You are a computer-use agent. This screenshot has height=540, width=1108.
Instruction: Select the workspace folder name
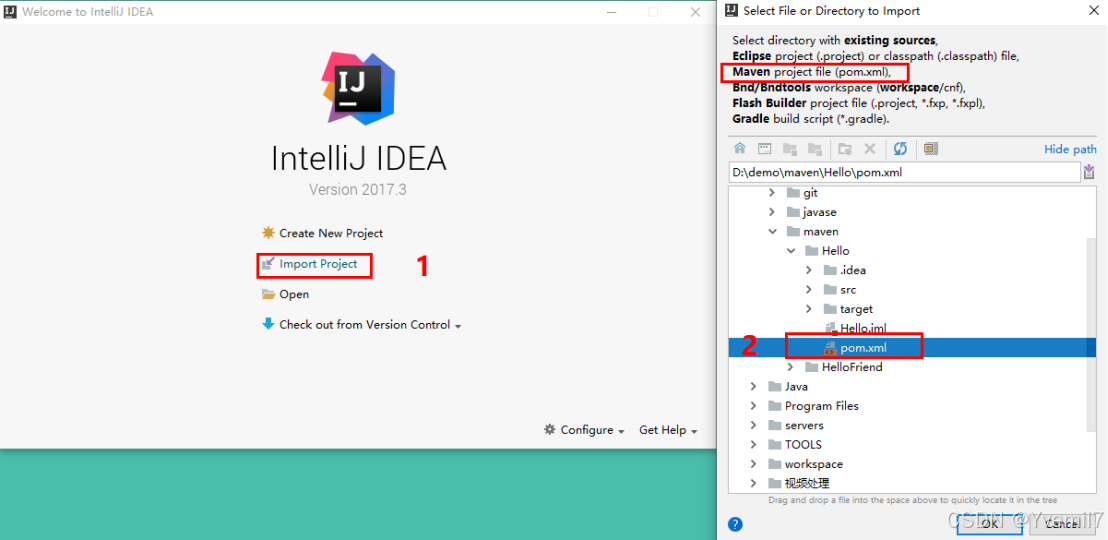[813, 464]
